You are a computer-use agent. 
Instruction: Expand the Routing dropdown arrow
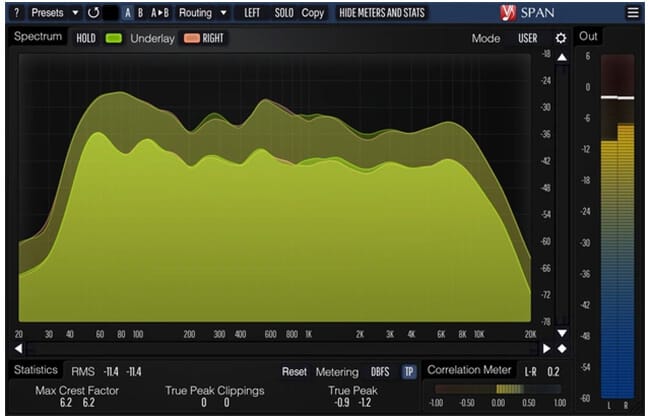pyautogui.click(x=223, y=13)
